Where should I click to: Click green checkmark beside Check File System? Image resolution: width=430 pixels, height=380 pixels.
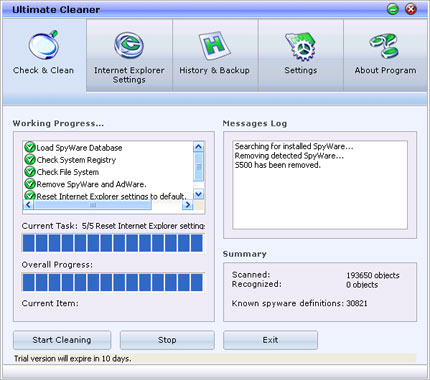pos(30,171)
